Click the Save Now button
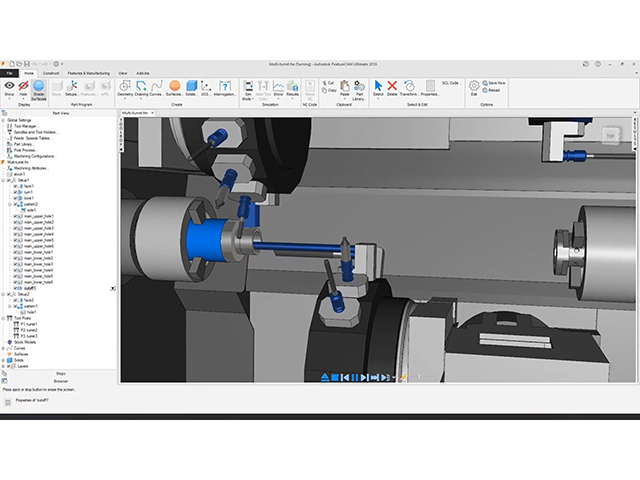This screenshot has height=480, width=640. [x=496, y=83]
